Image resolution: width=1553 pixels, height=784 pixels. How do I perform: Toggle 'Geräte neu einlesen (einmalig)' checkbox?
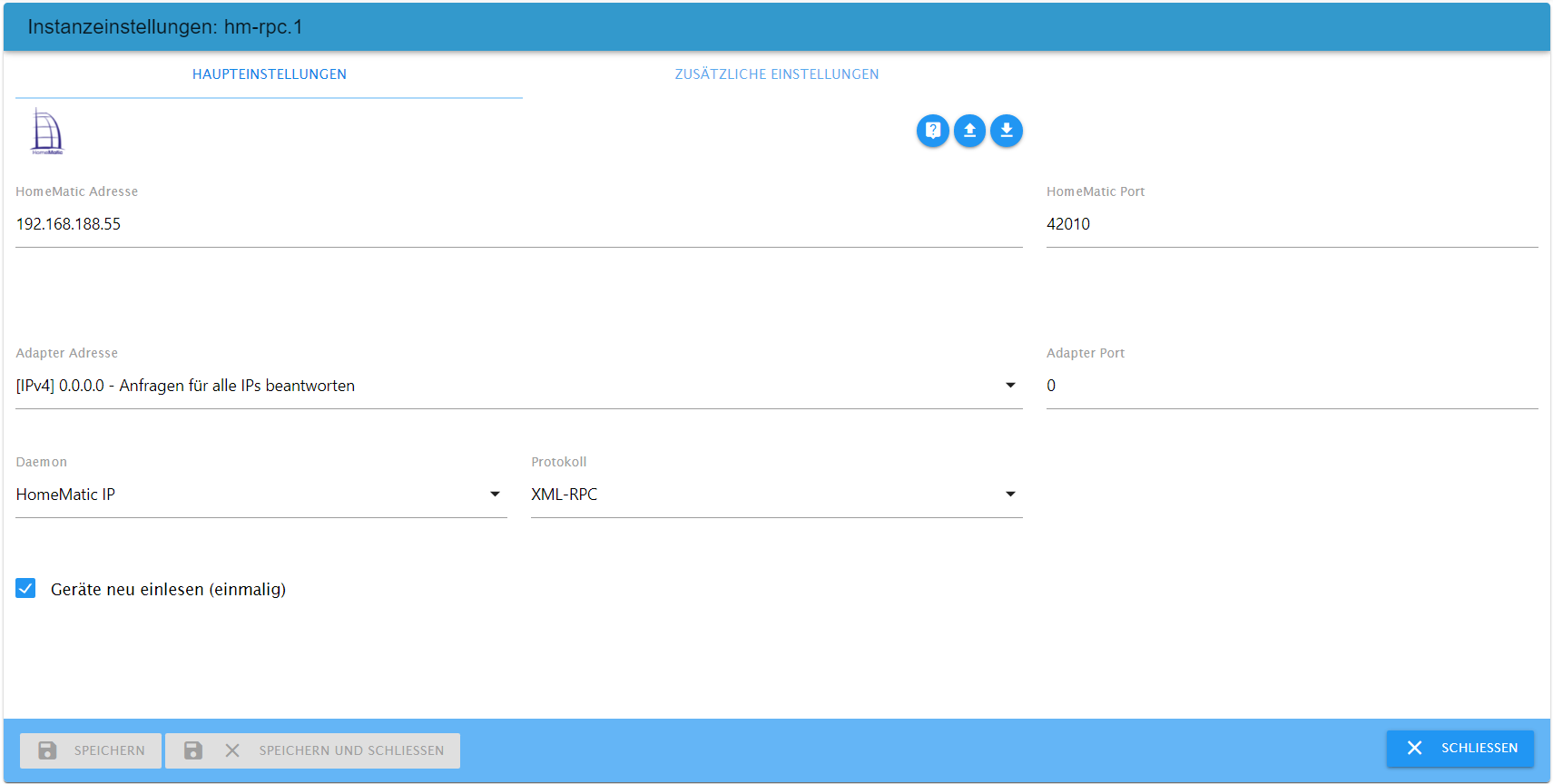25,589
